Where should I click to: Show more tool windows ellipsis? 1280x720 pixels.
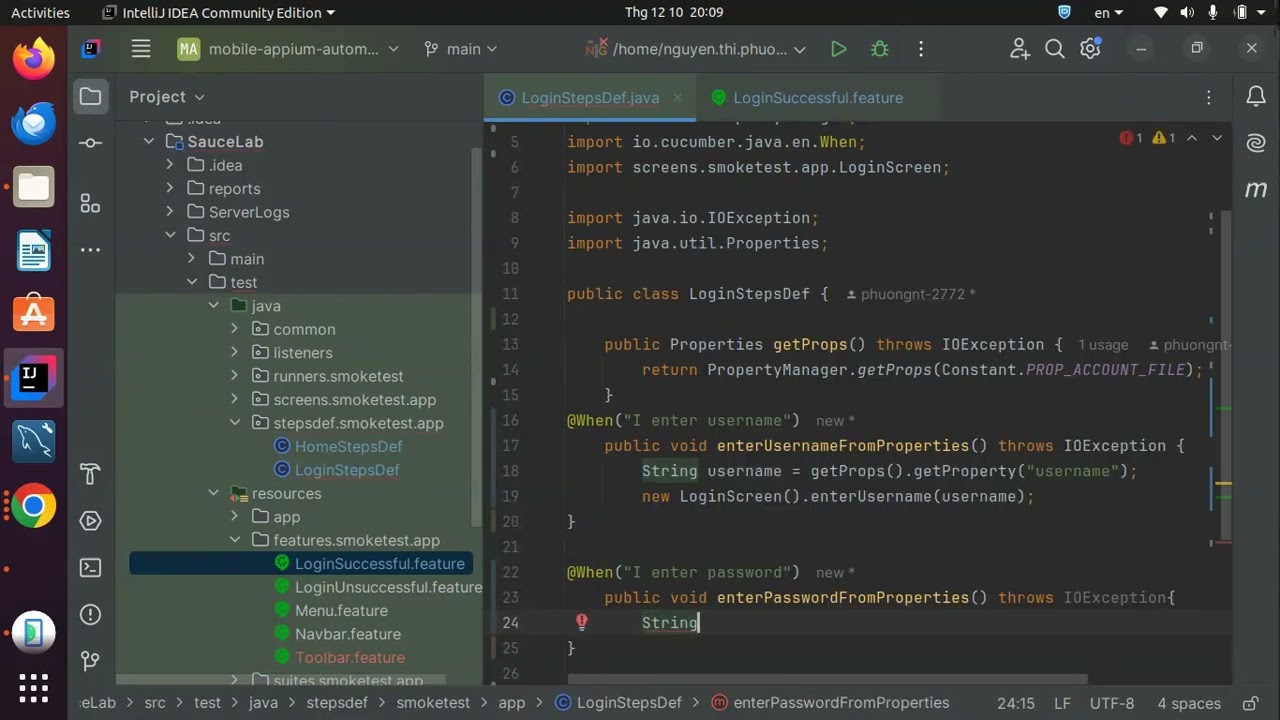click(90, 250)
